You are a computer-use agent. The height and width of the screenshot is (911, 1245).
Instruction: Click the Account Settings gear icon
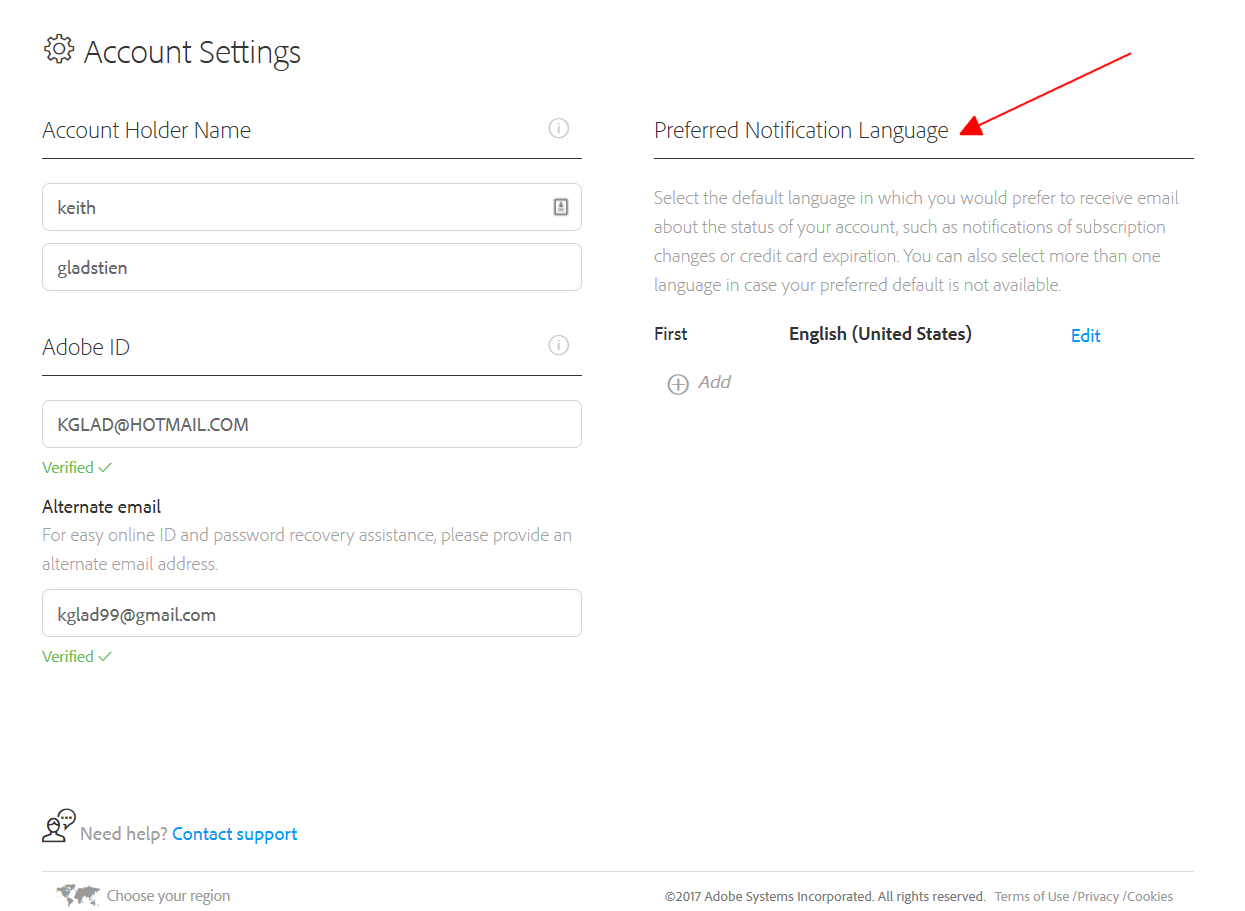tap(59, 49)
